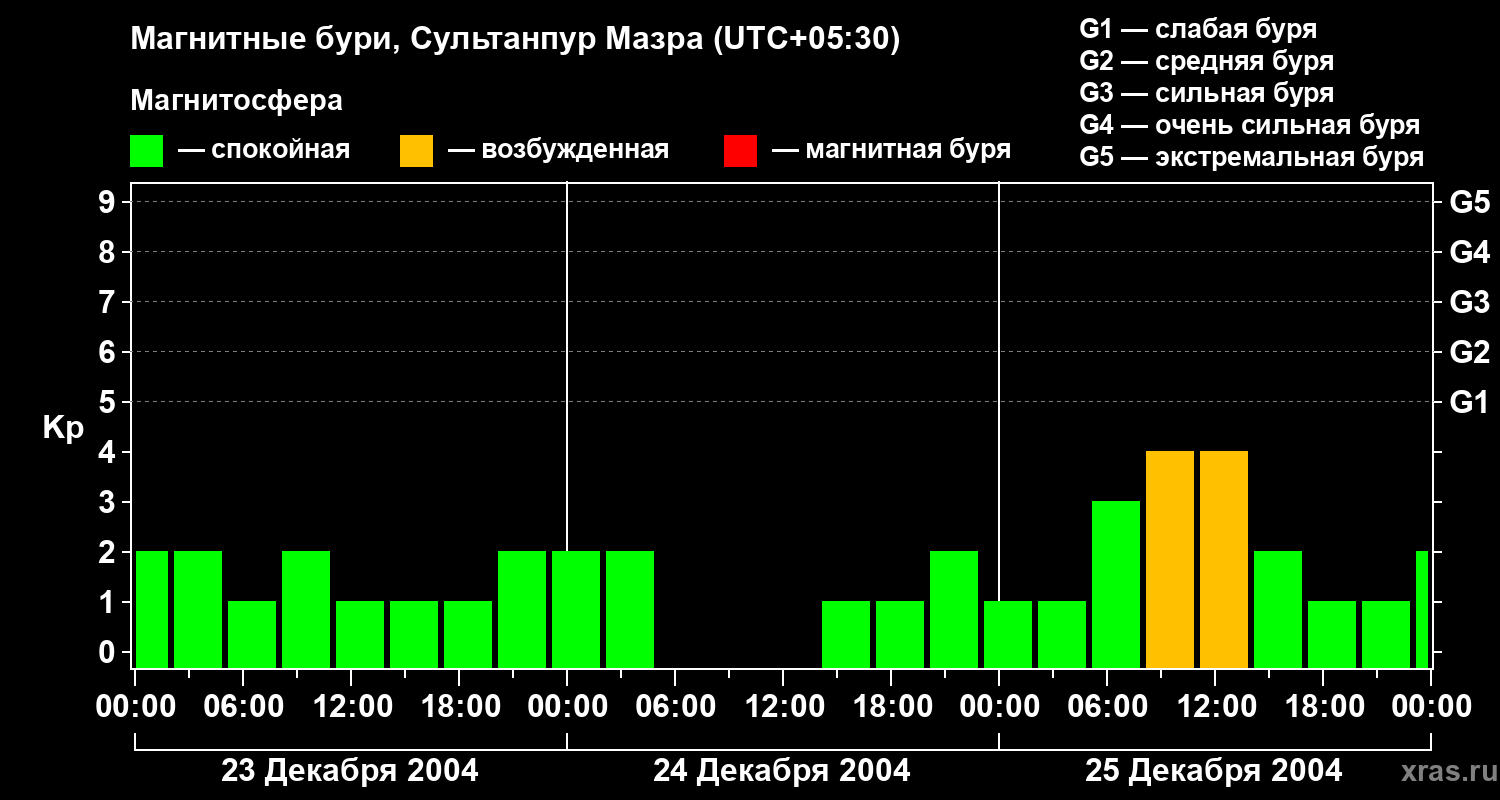1500x800 pixels.
Task: Click the second orange Kp 4 bar
Action: [x=1224, y=559]
